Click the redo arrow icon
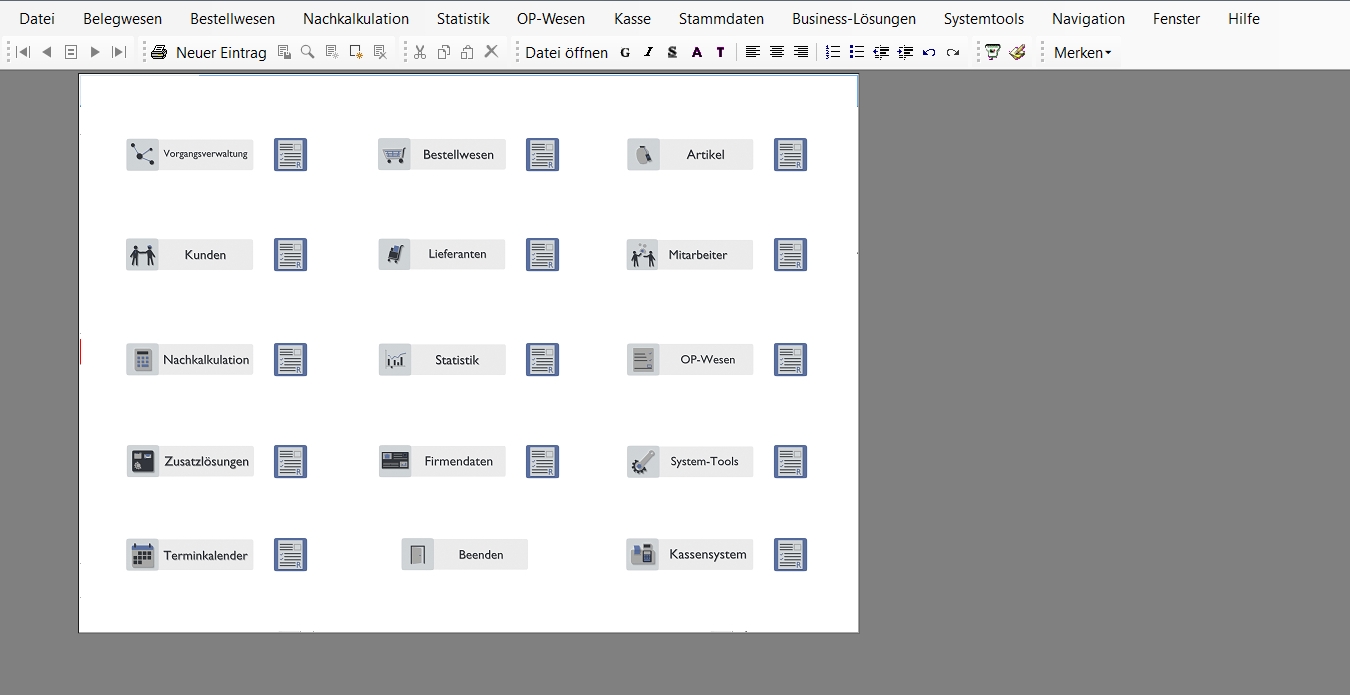This screenshot has width=1350, height=695. [953, 52]
